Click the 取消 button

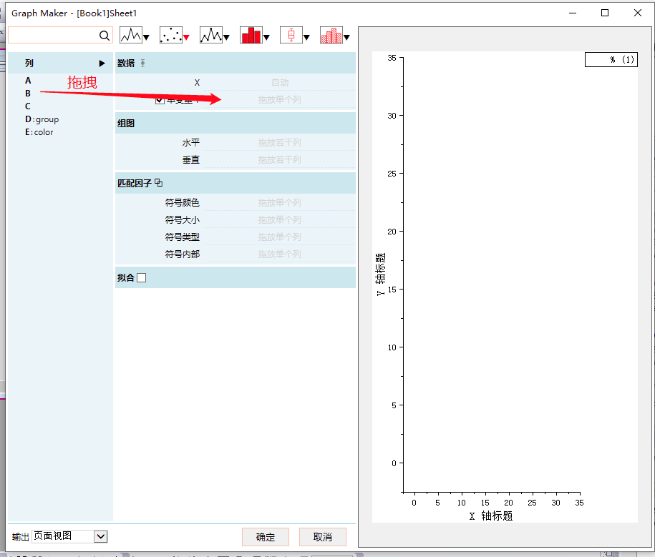click(x=322, y=537)
